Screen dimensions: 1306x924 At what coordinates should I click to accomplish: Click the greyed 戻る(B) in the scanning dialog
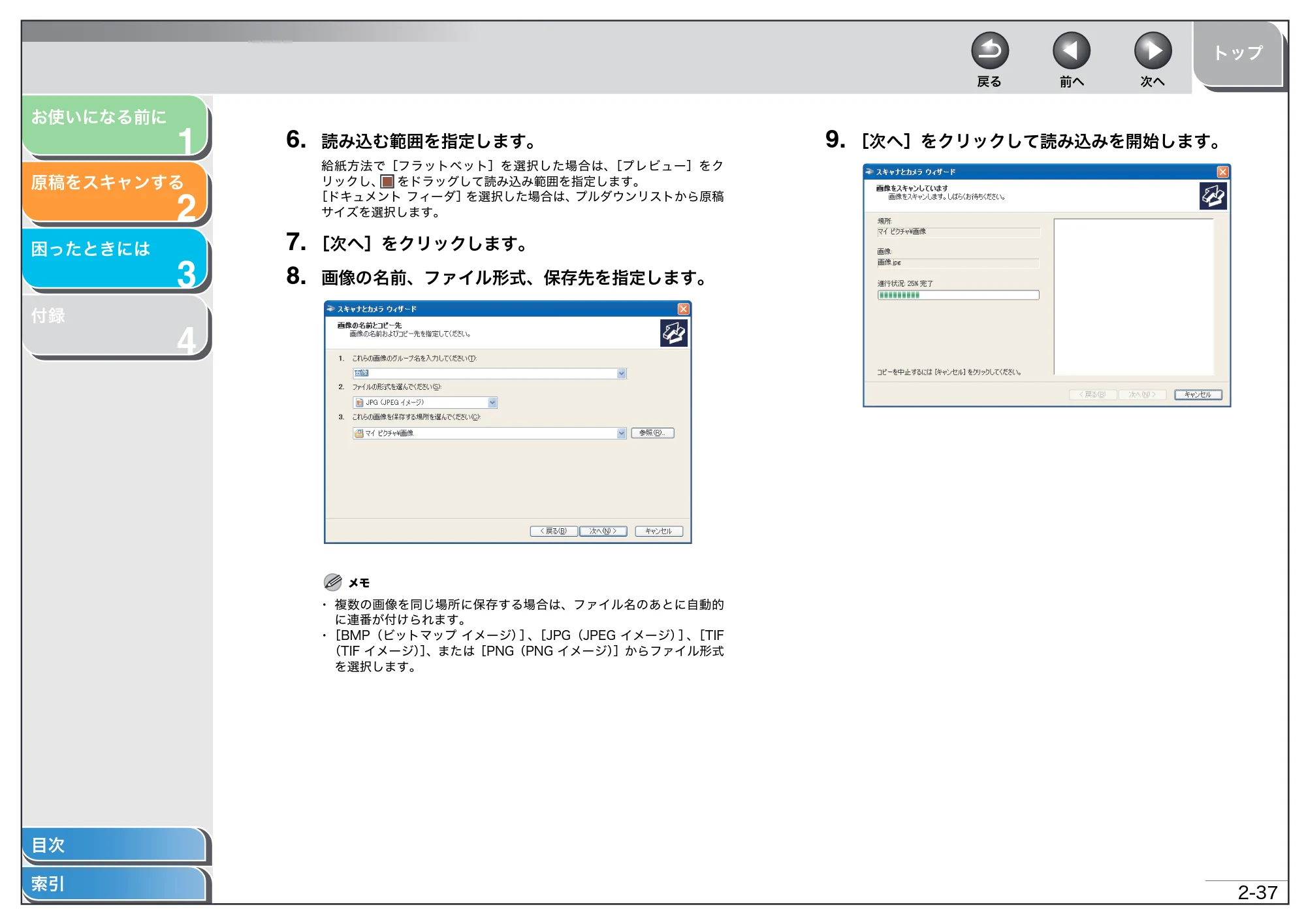(1092, 394)
